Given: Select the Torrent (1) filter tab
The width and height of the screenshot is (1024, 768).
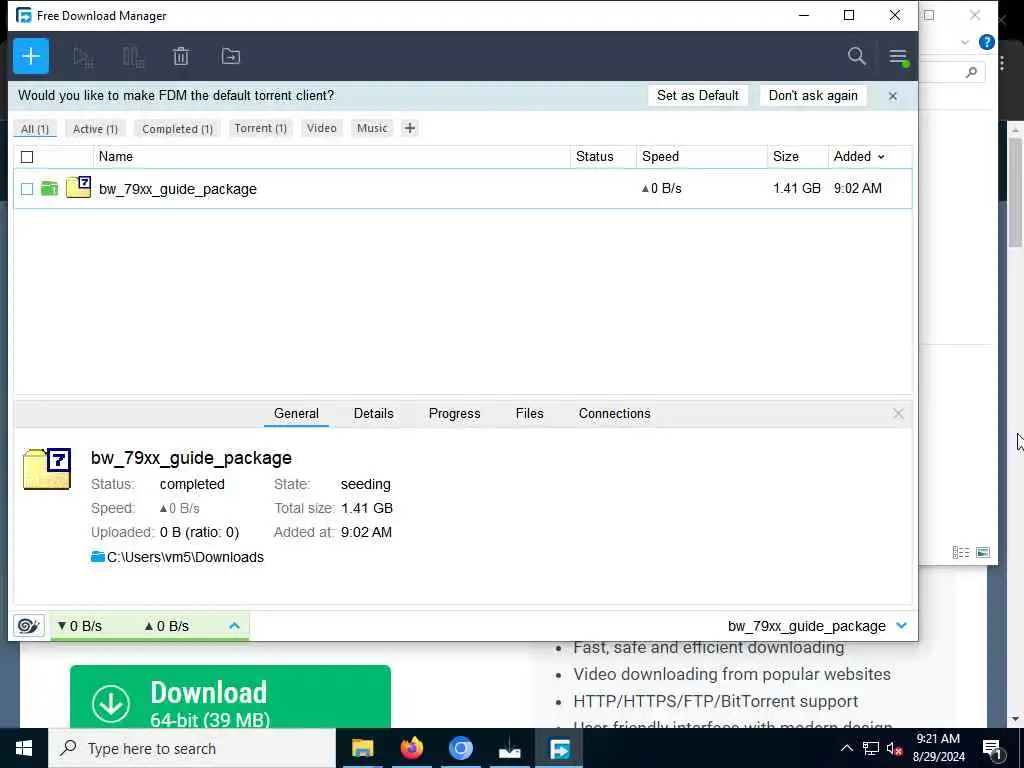Looking at the screenshot, I should (x=261, y=128).
